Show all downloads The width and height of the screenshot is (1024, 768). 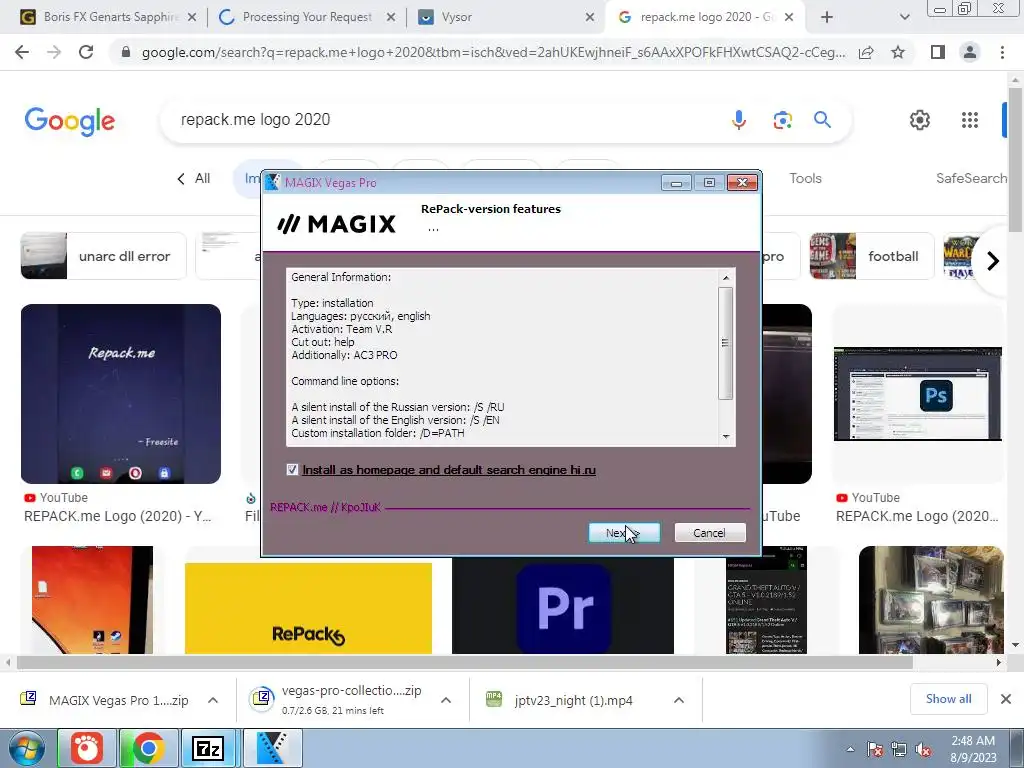click(x=948, y=699)
